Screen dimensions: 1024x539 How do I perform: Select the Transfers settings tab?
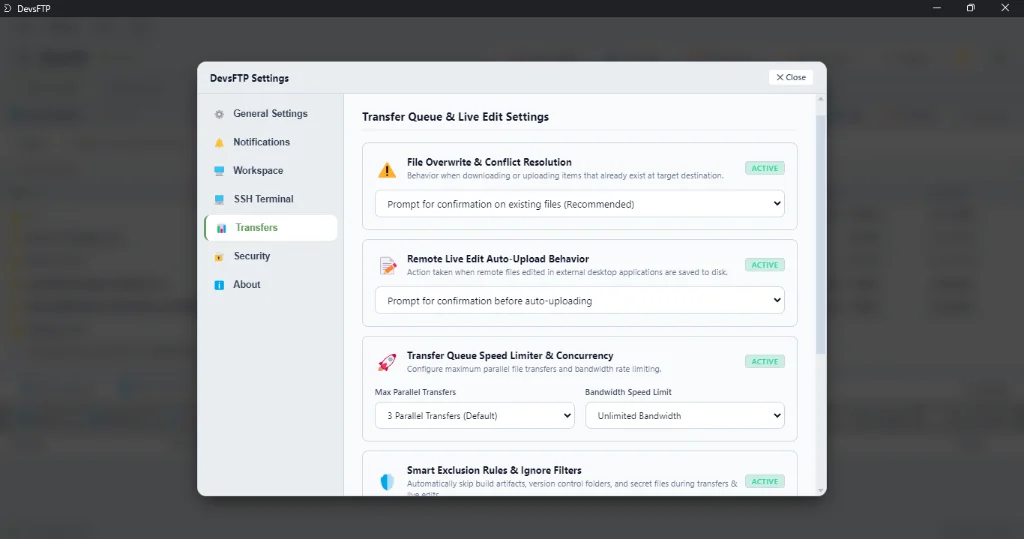pyautogui.click(x=270, y=227)
